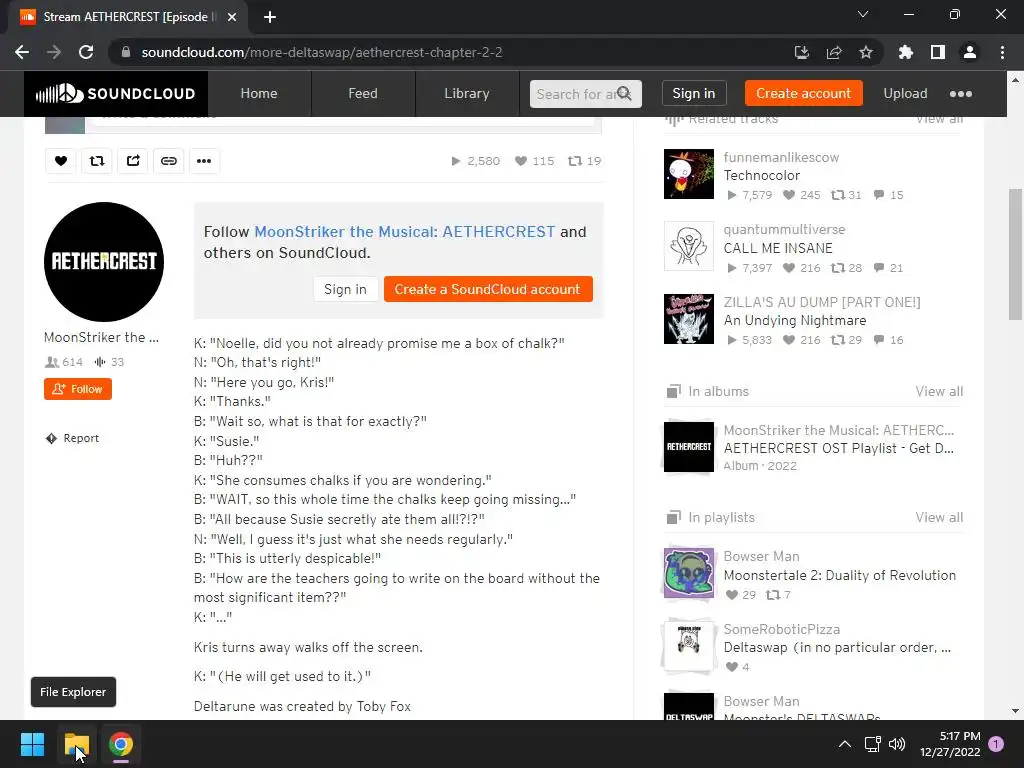Open AETHERCREST OST Playlist album
Viewport: 1024px width, 768px height.
point(839,449)
